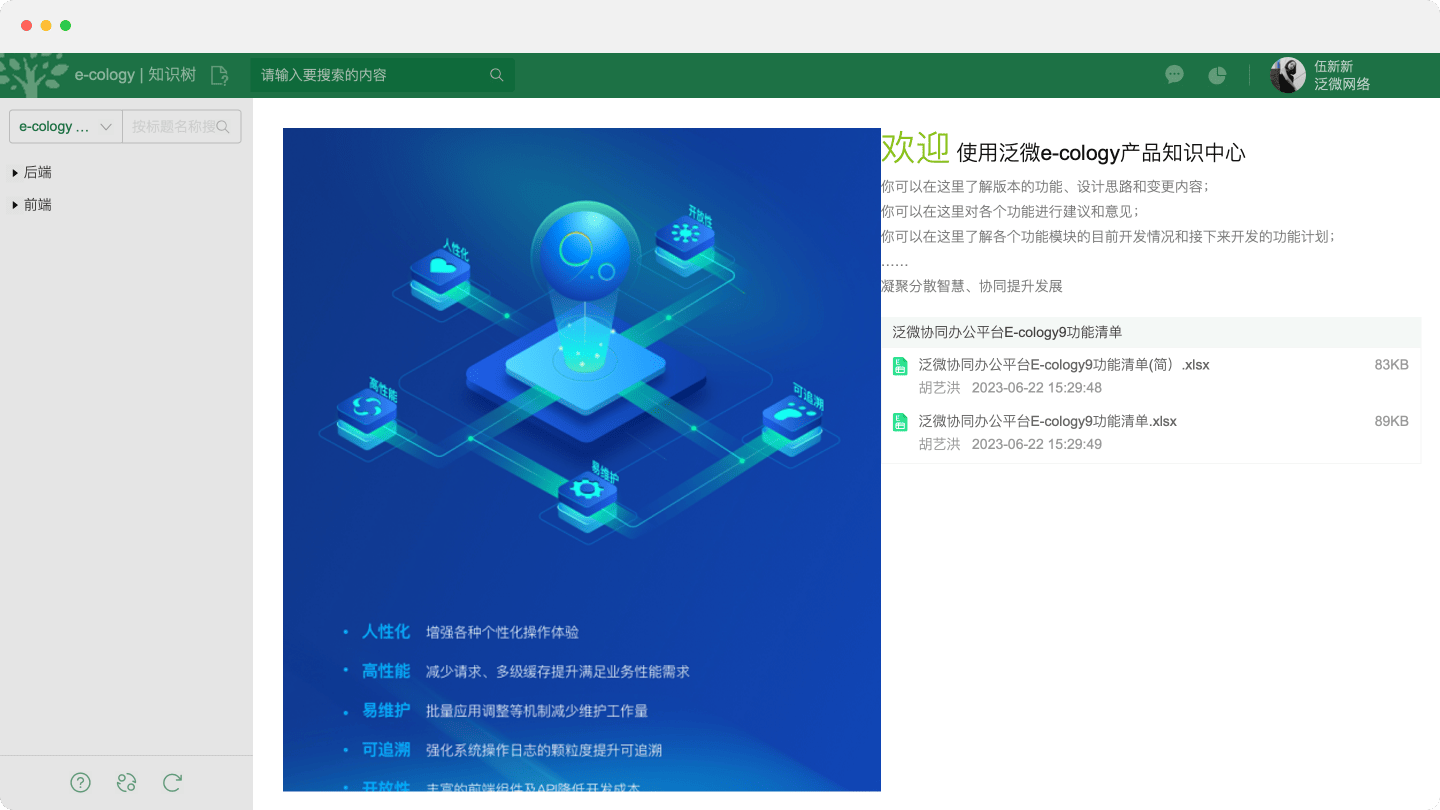1440x810 pixels.
Task: Click the 泛微网络 company label
Action: coord(1342,84)
